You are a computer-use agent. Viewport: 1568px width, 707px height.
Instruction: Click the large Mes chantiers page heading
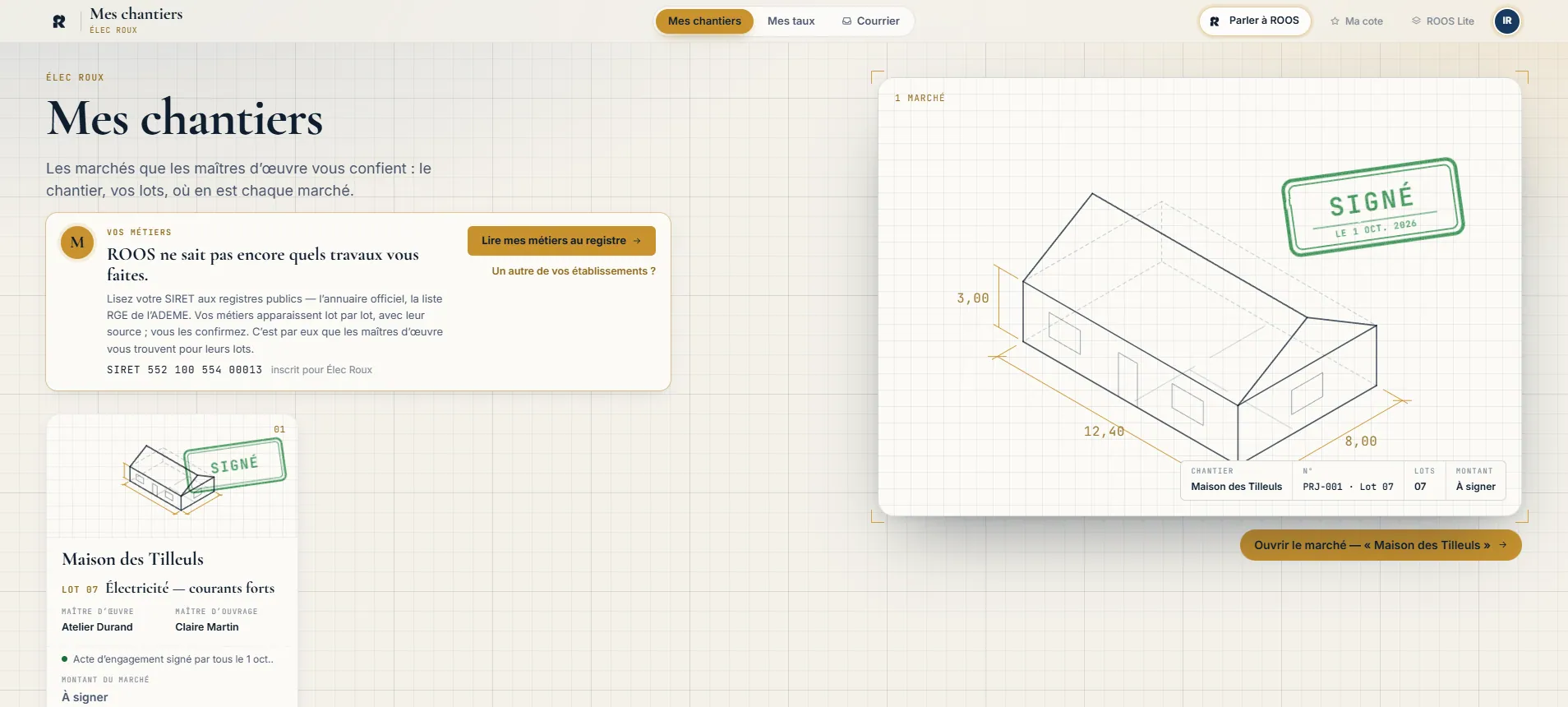coord(185,118)
